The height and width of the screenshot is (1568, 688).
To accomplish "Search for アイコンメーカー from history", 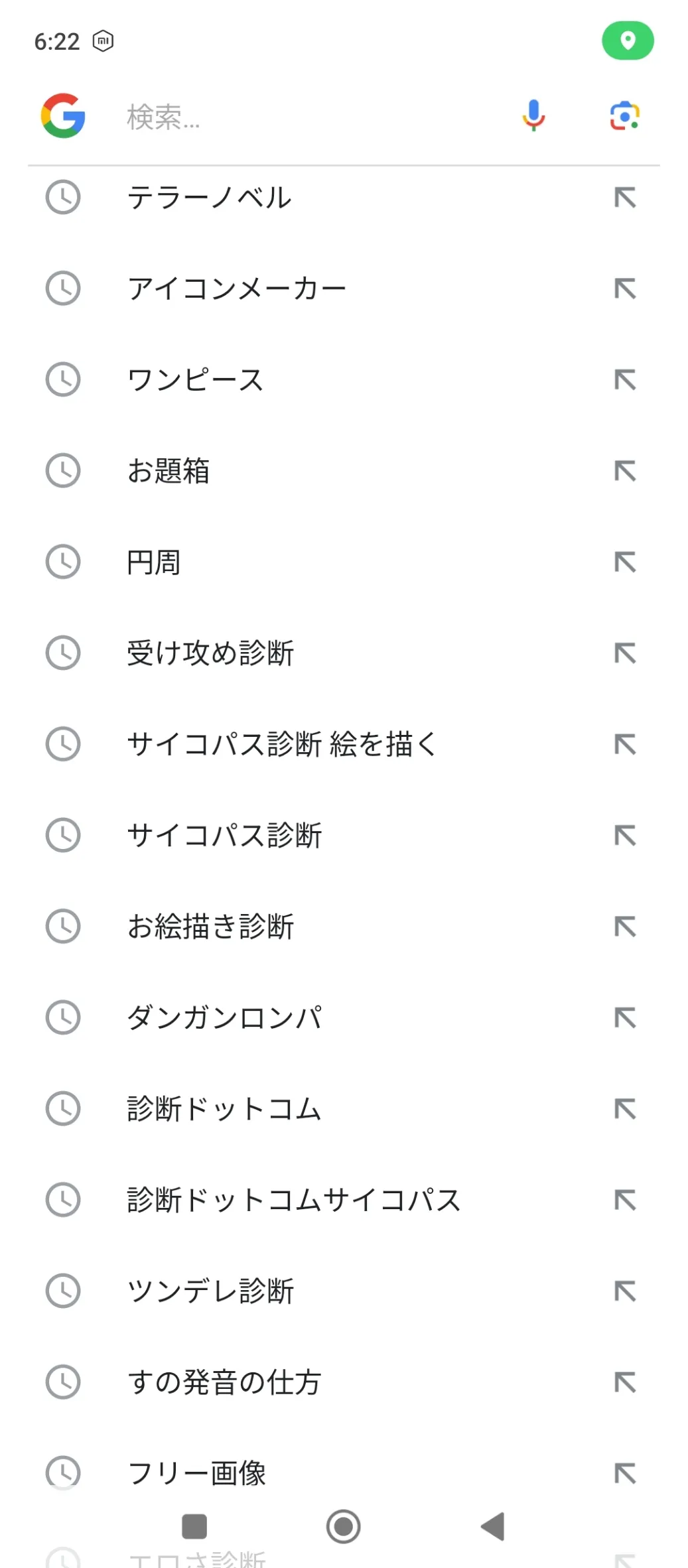I will 237,289.
